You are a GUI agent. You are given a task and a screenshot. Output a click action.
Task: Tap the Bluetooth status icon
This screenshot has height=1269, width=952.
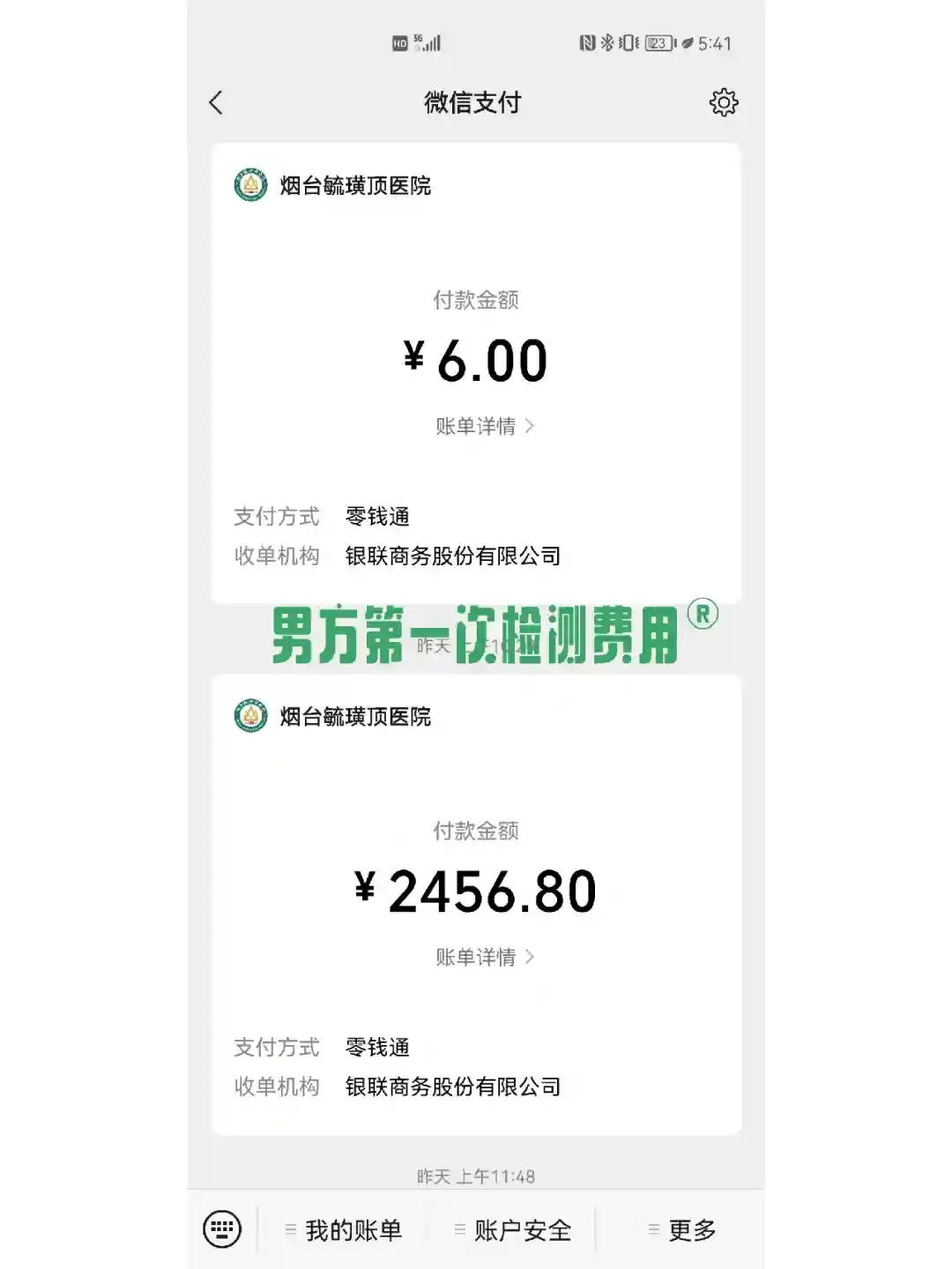607,42
